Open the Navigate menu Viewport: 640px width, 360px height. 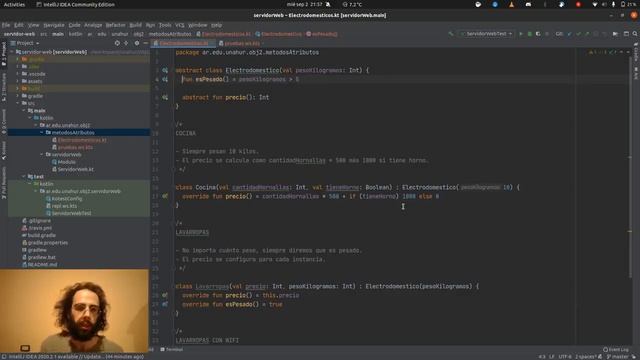pos(54,25)
